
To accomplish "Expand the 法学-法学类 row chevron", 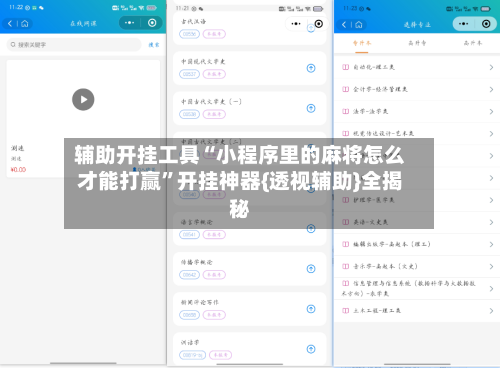I will [x=491, y=112].
